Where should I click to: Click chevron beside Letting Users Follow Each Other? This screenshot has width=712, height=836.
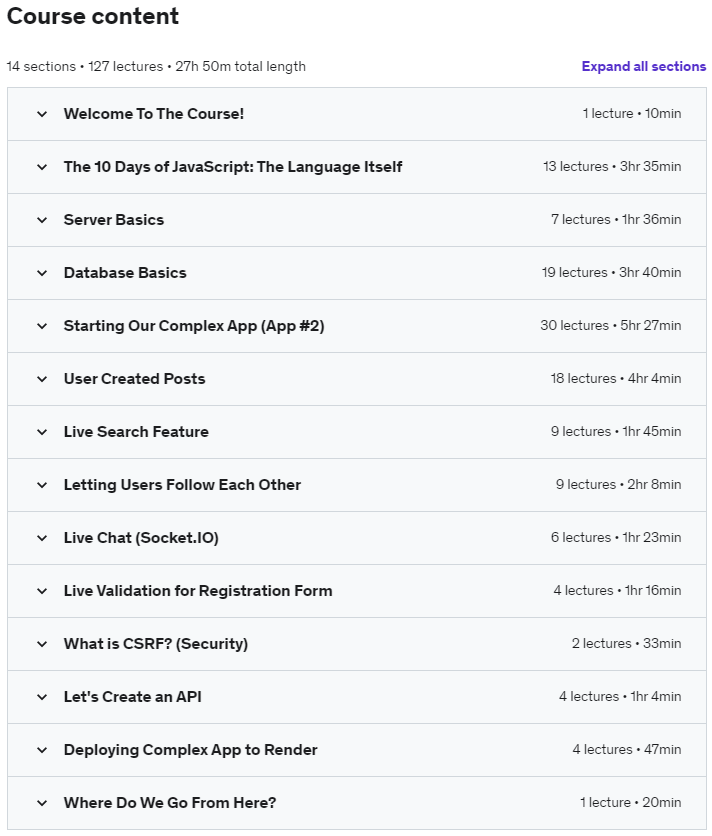[x=42, y=485]
